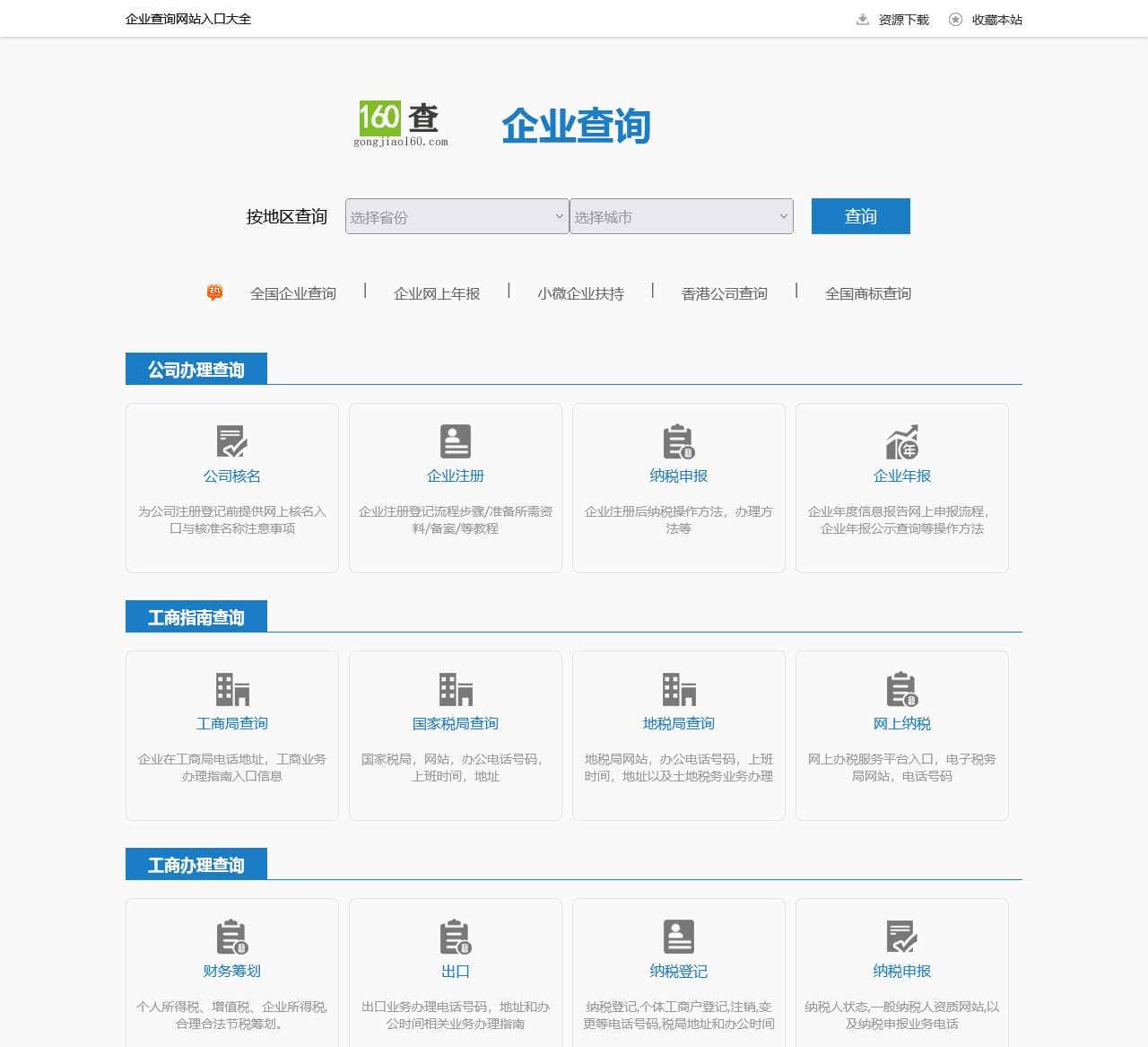Visit the 香港公司查询 link

point(723,292)
